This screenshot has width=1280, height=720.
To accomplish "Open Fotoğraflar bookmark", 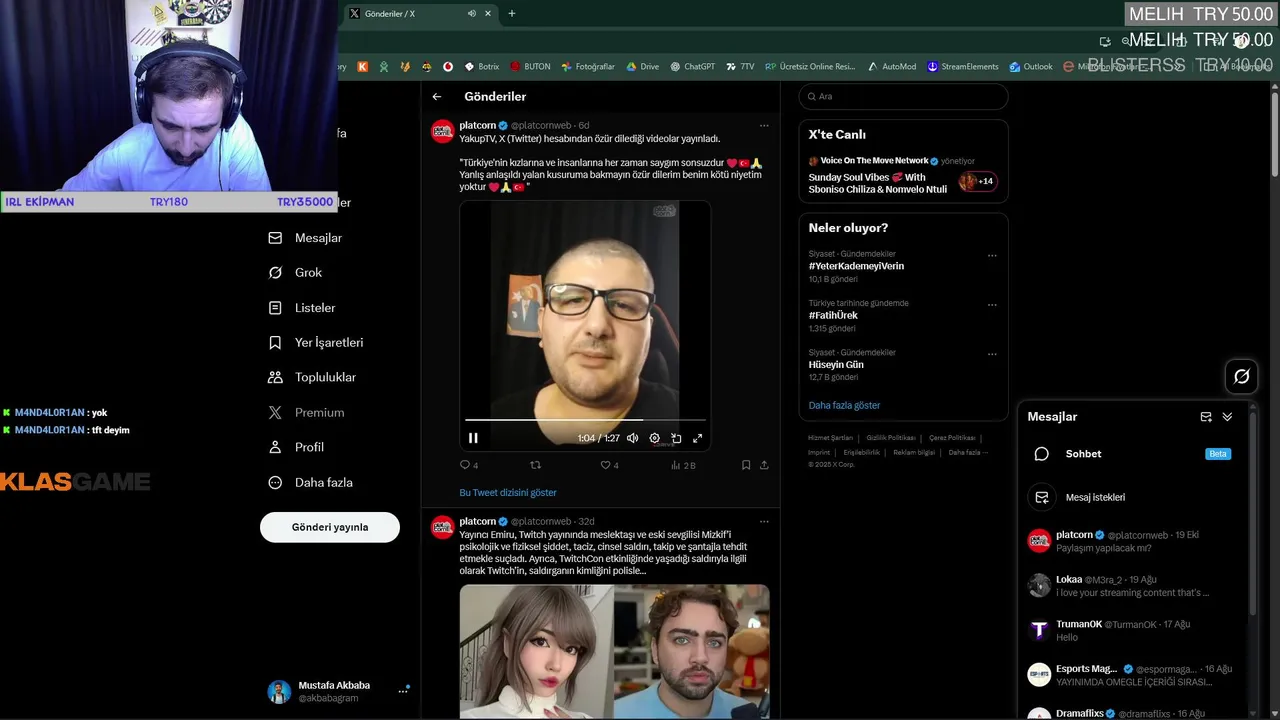I will point(588,66).
